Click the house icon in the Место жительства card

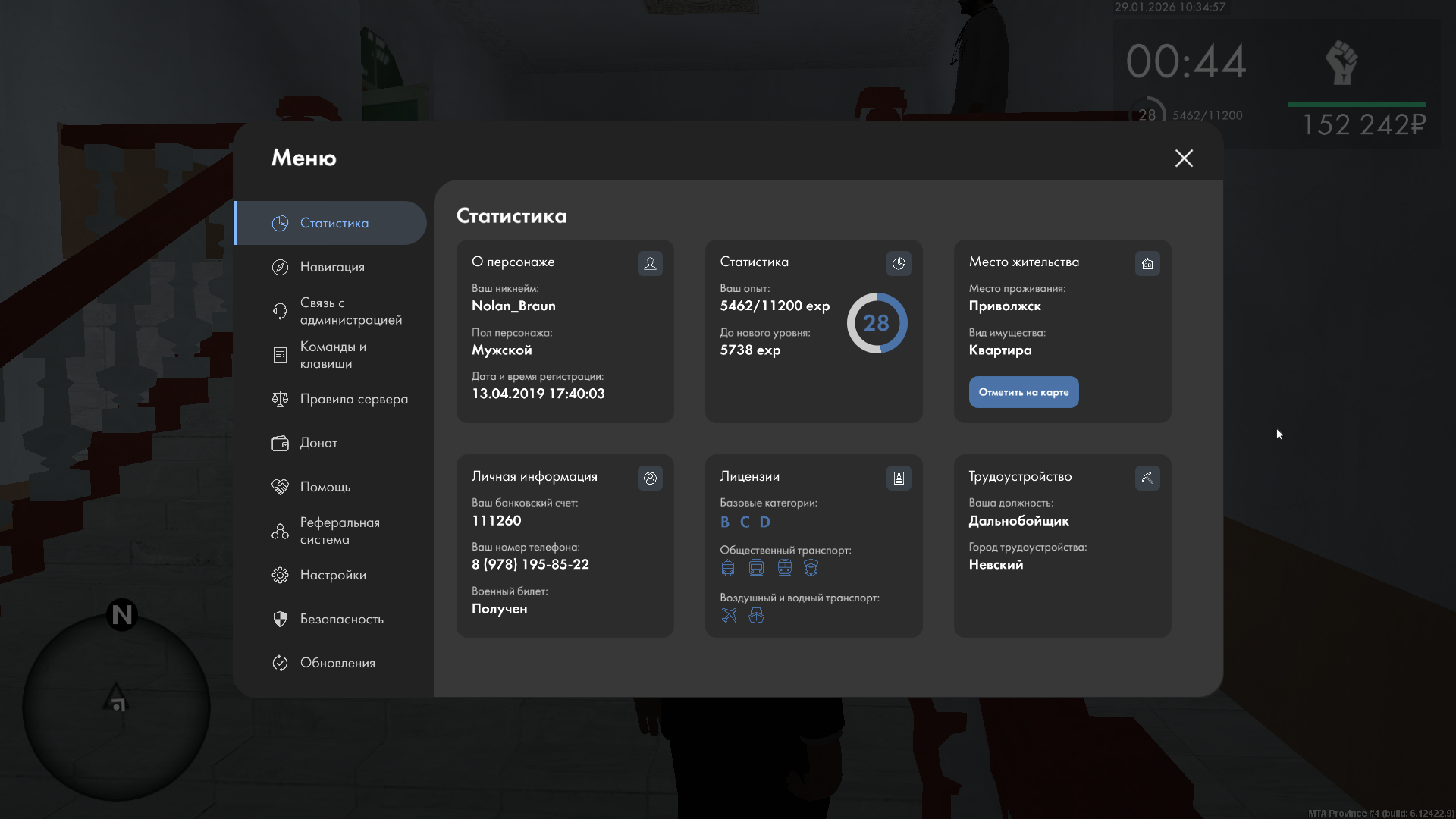coord(1147,263)
